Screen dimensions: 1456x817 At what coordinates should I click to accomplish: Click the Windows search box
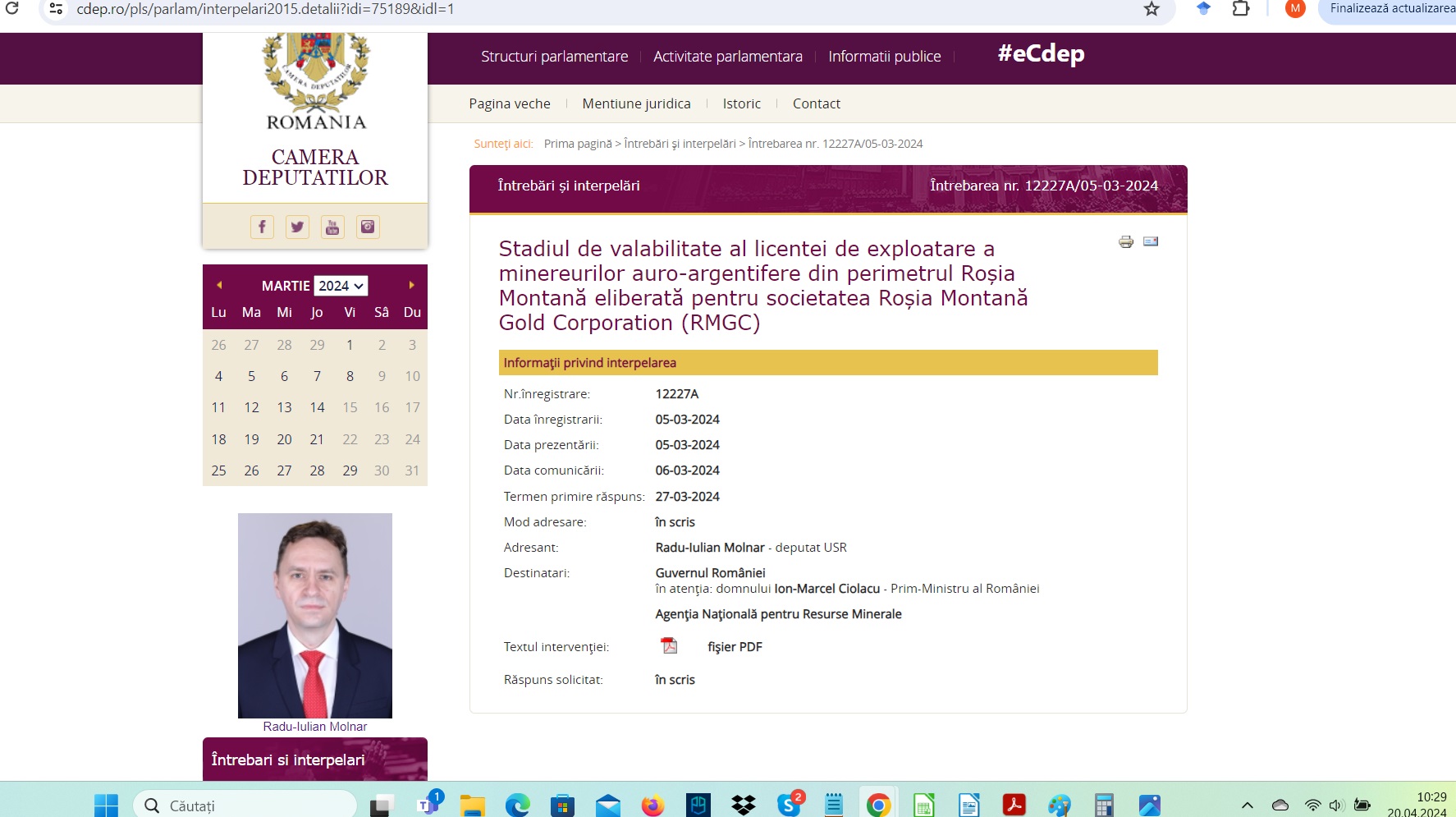click(245, 806)
